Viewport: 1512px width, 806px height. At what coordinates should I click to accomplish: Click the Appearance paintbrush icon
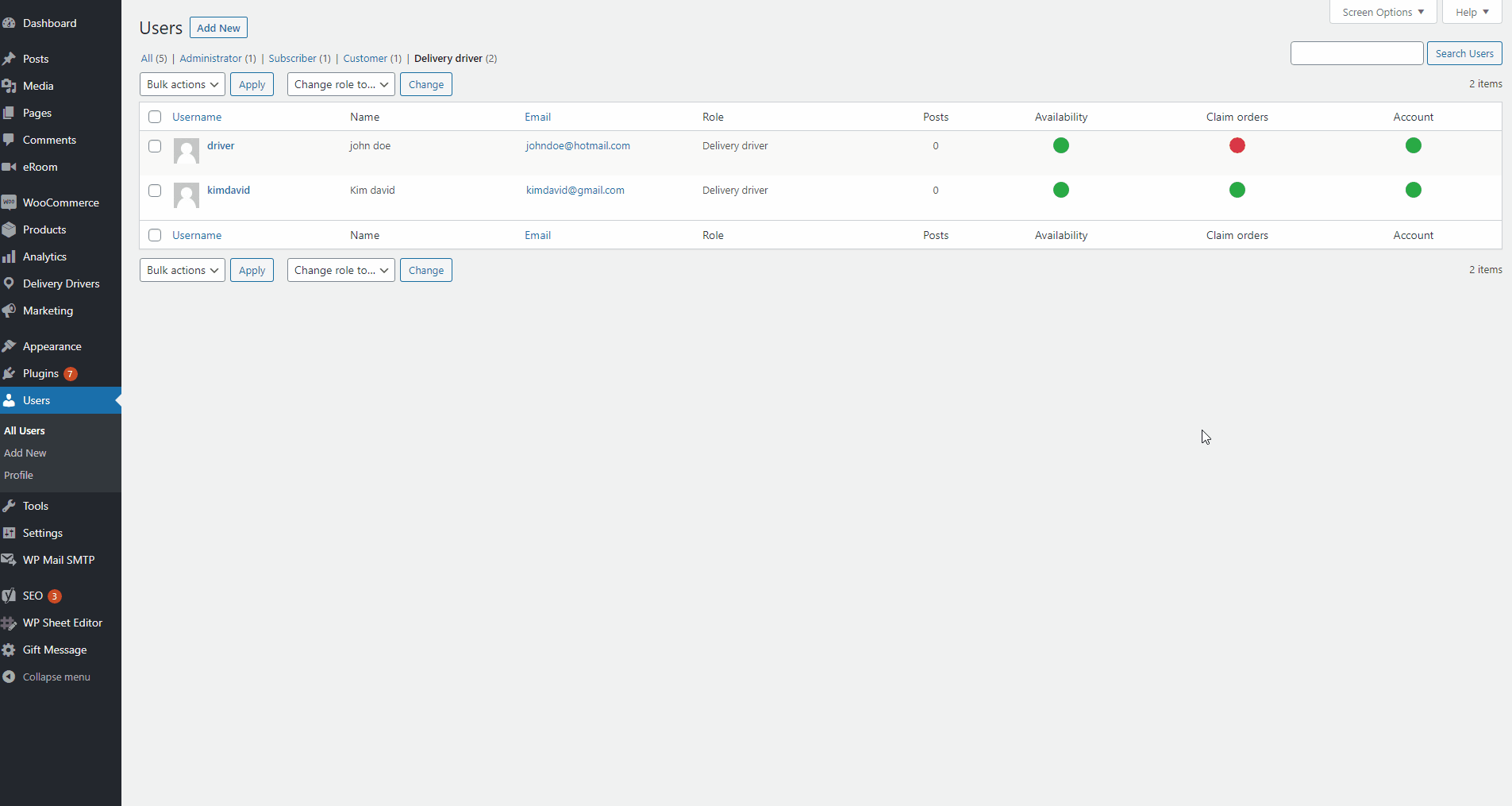(x=9, y=346)
